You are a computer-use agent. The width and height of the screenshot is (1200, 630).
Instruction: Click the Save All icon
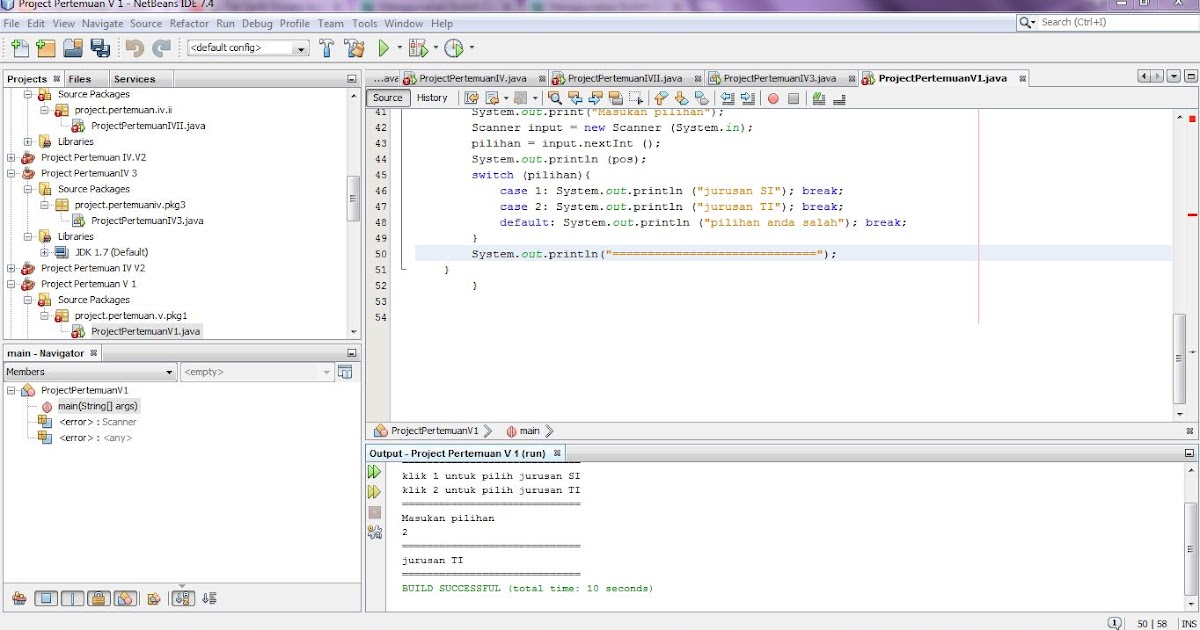tap(100, 48)
